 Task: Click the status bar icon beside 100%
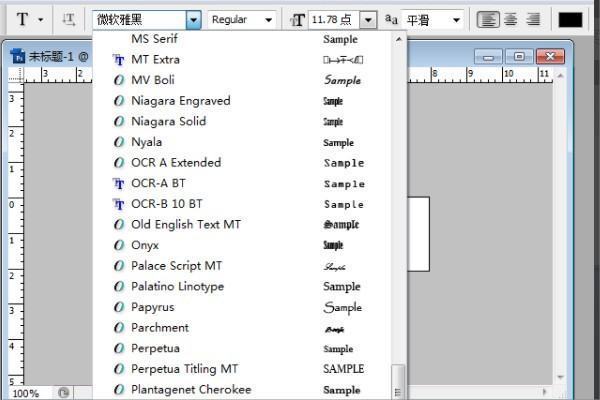pyautogui.click(x=63, y=393)
